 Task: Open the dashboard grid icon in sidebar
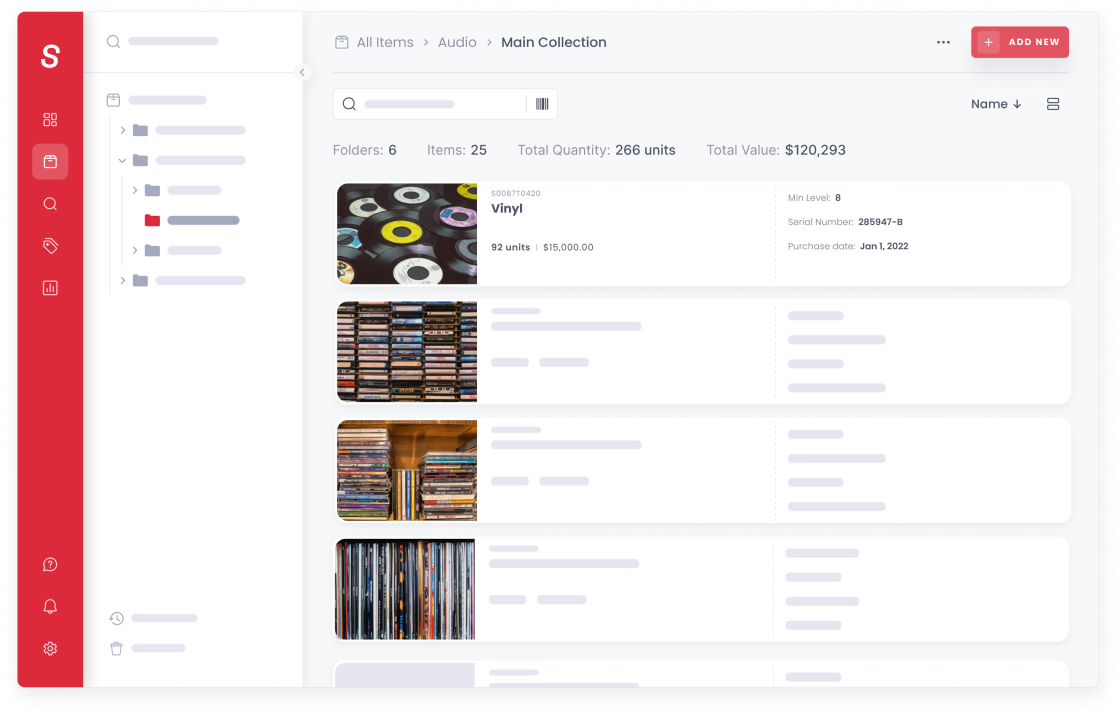pyautogui.click(x=50, y=119)
